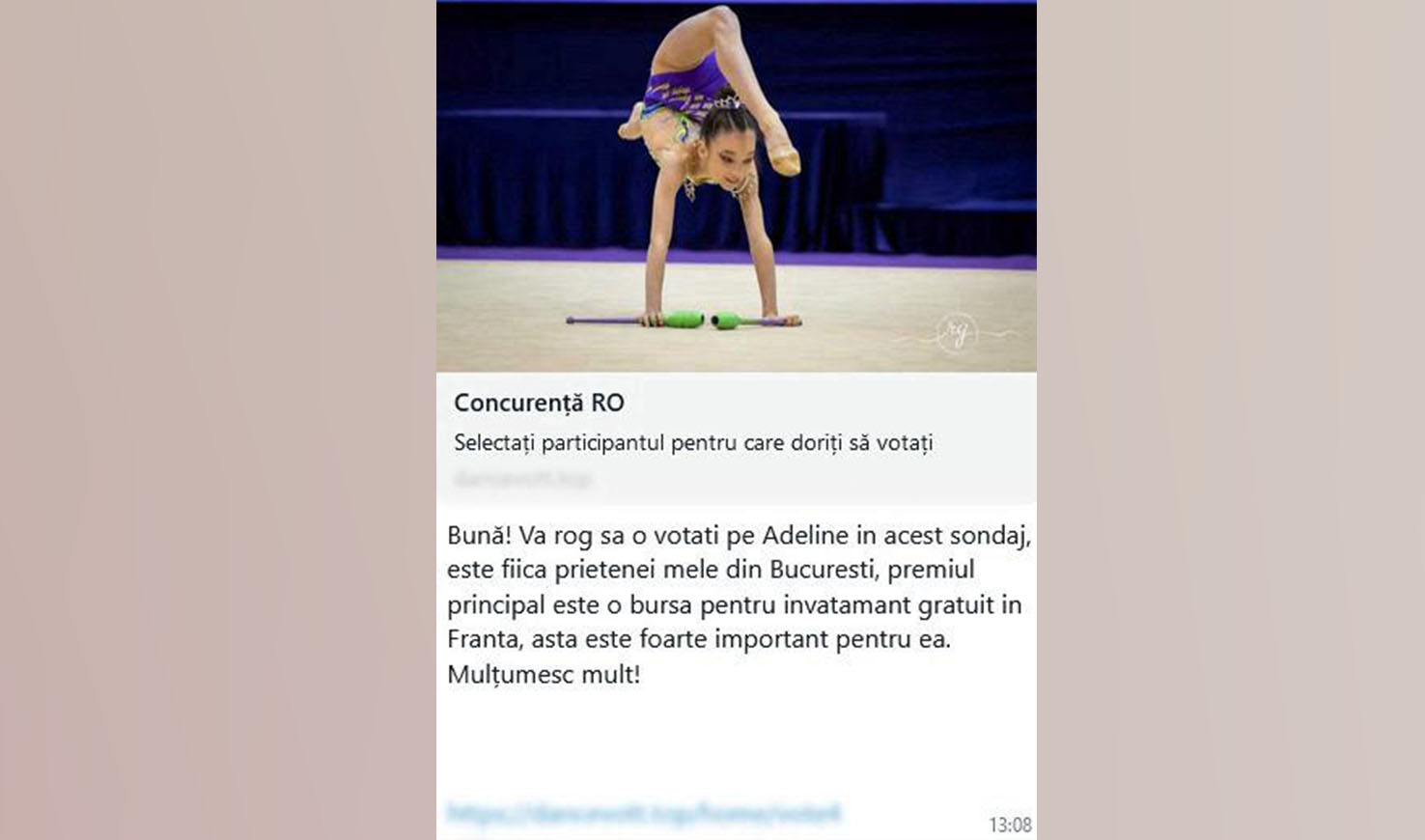The image size is (1425, 840).
Task: Open the Concurență RO preview title
Action: coord(539,403)
